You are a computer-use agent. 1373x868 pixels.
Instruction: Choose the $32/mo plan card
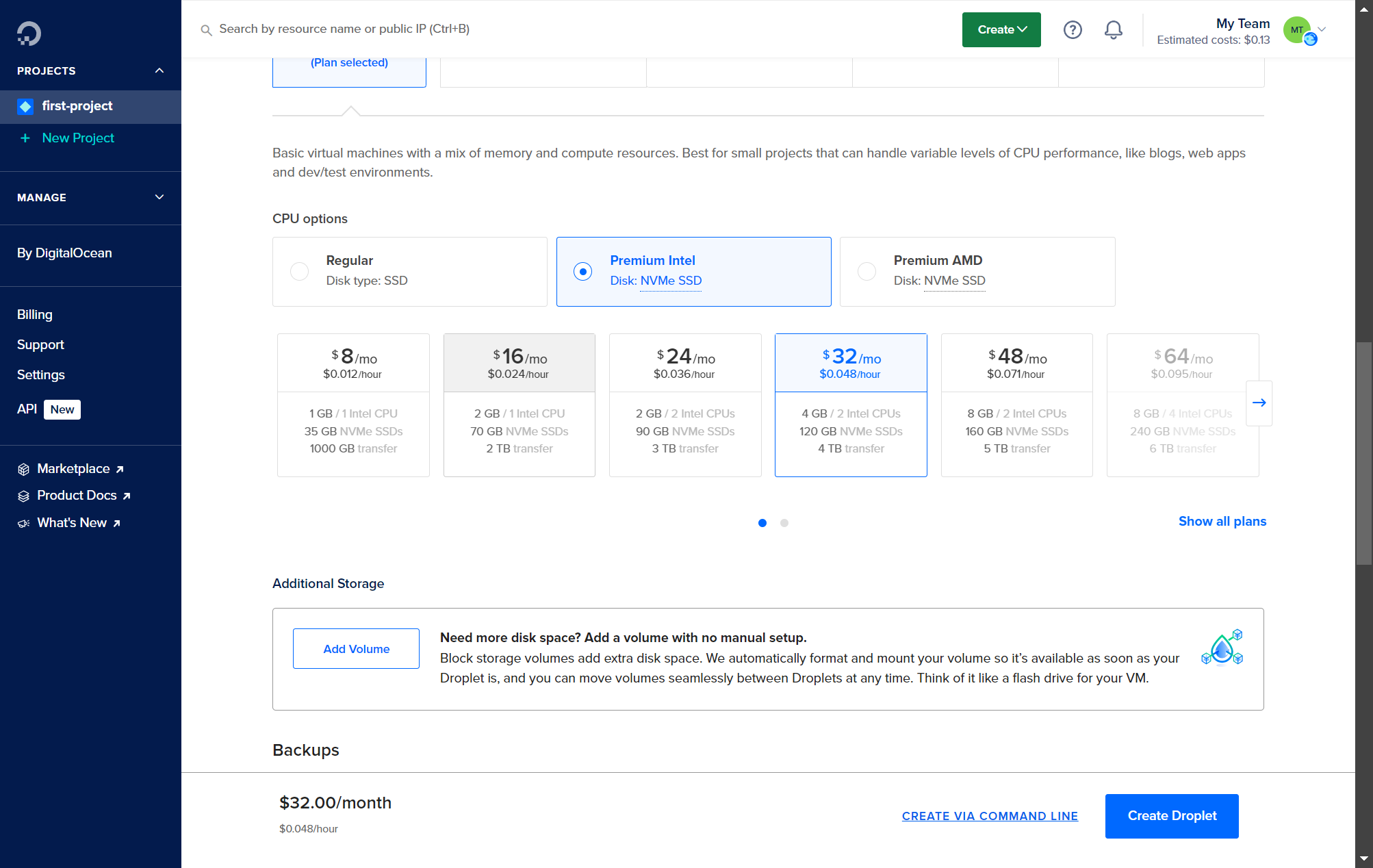[851, 405]
